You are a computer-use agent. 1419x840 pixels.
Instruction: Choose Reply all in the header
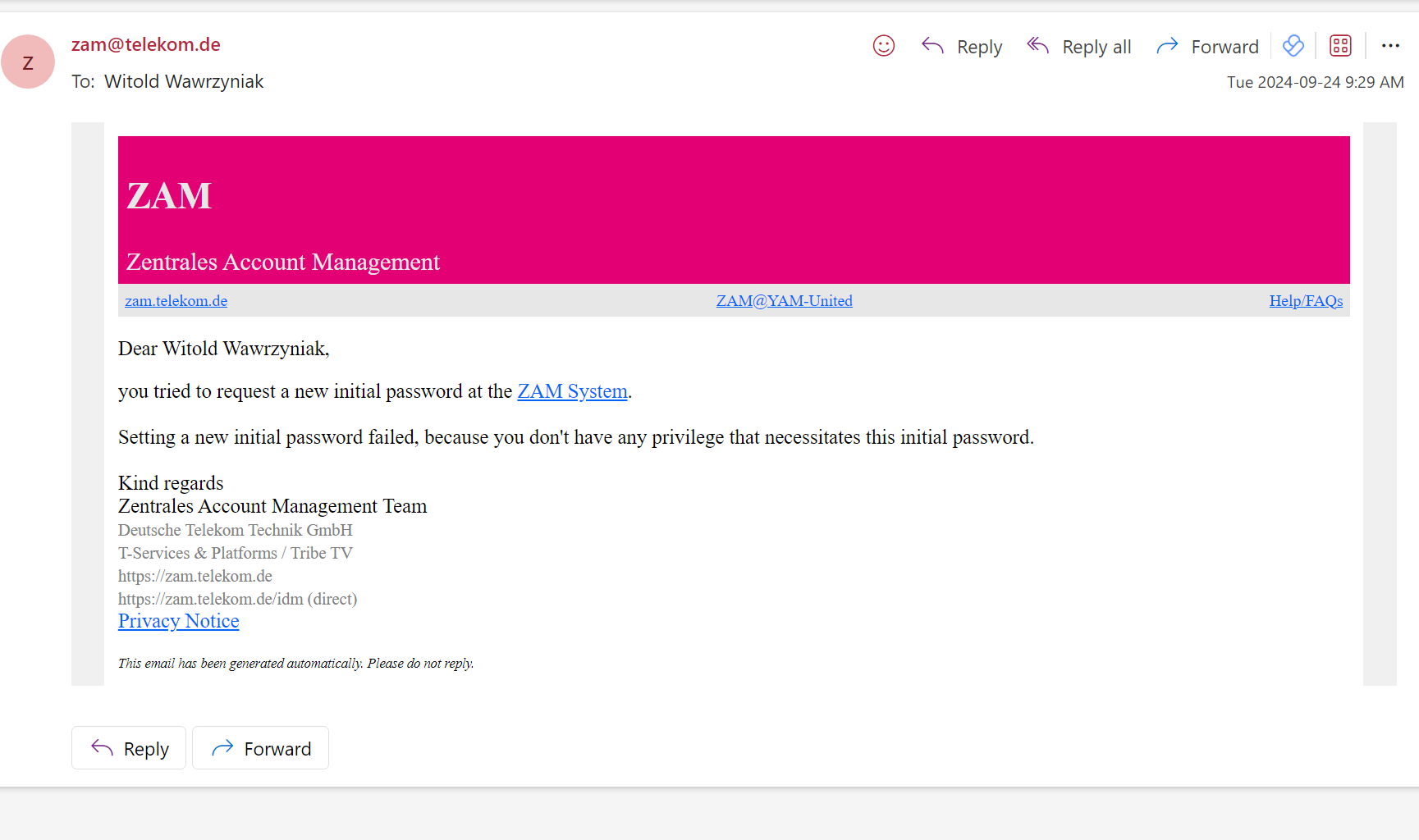tap(1079, 47)
